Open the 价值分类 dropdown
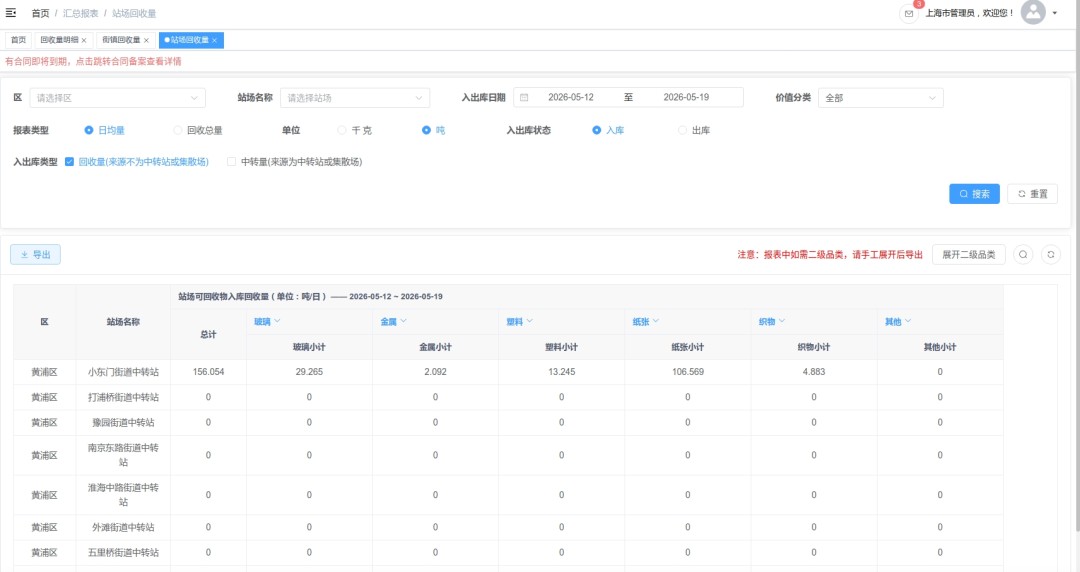This screenshot has width=1080, height=572. [880, 98]
